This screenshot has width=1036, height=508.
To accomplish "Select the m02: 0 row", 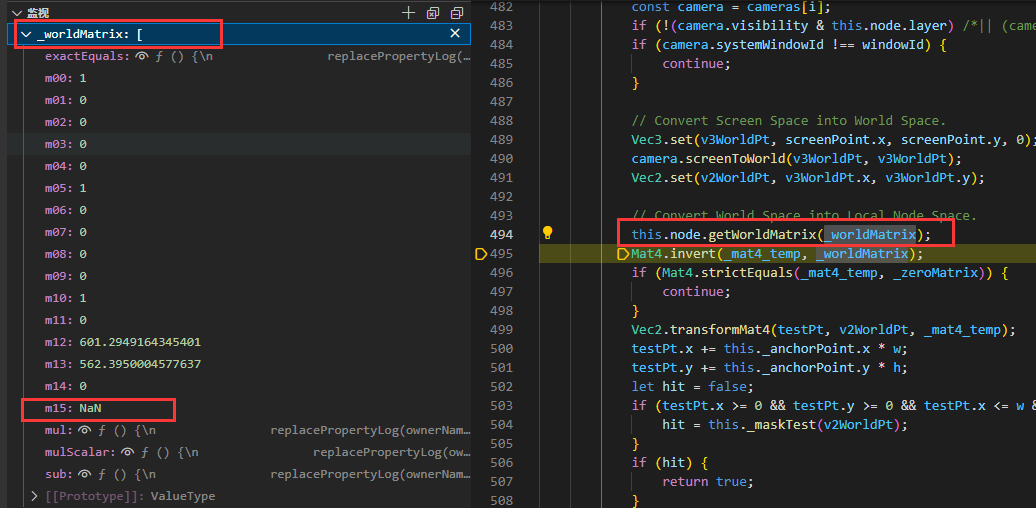I will 239,122.
